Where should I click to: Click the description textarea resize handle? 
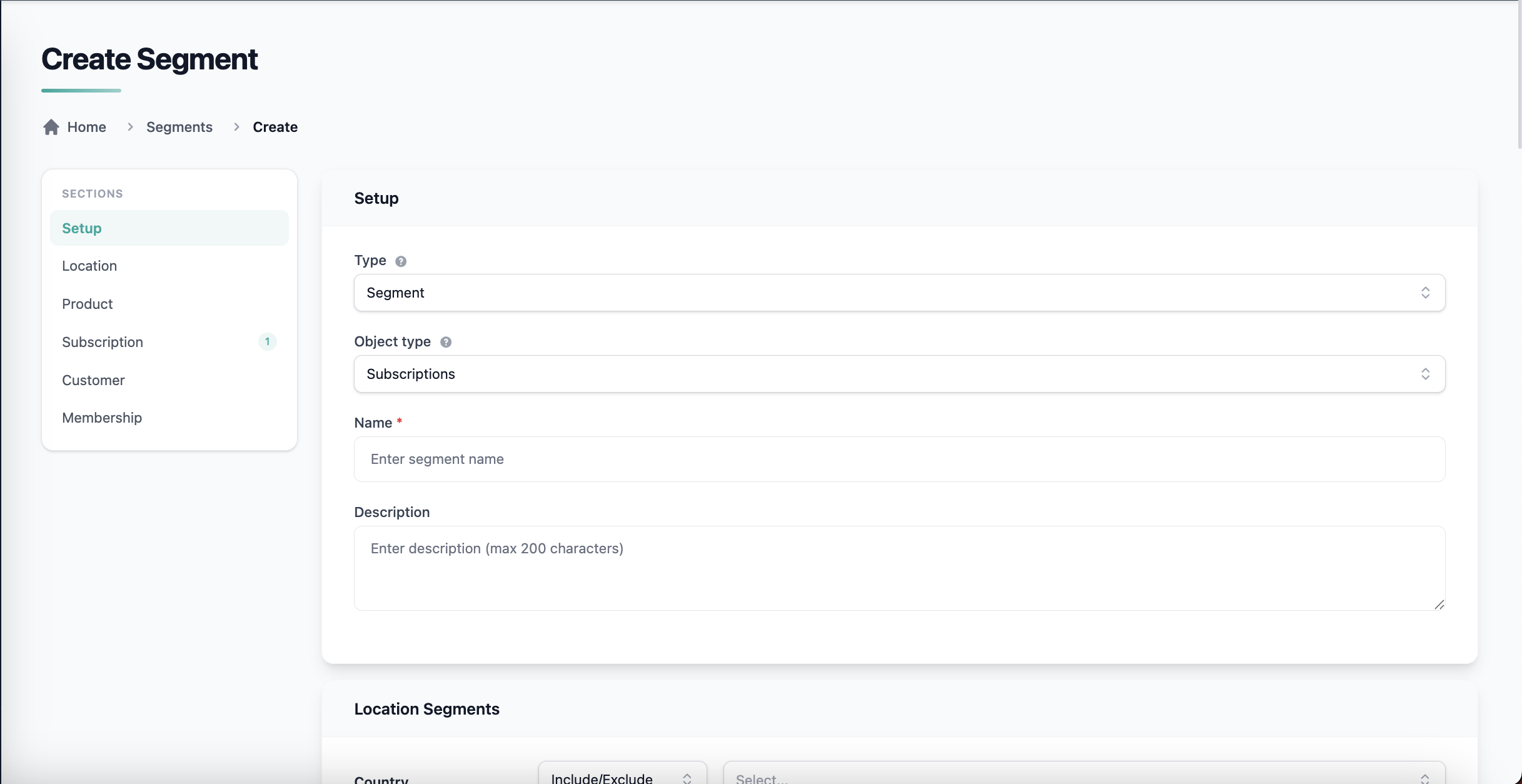tap(1439, 604)
